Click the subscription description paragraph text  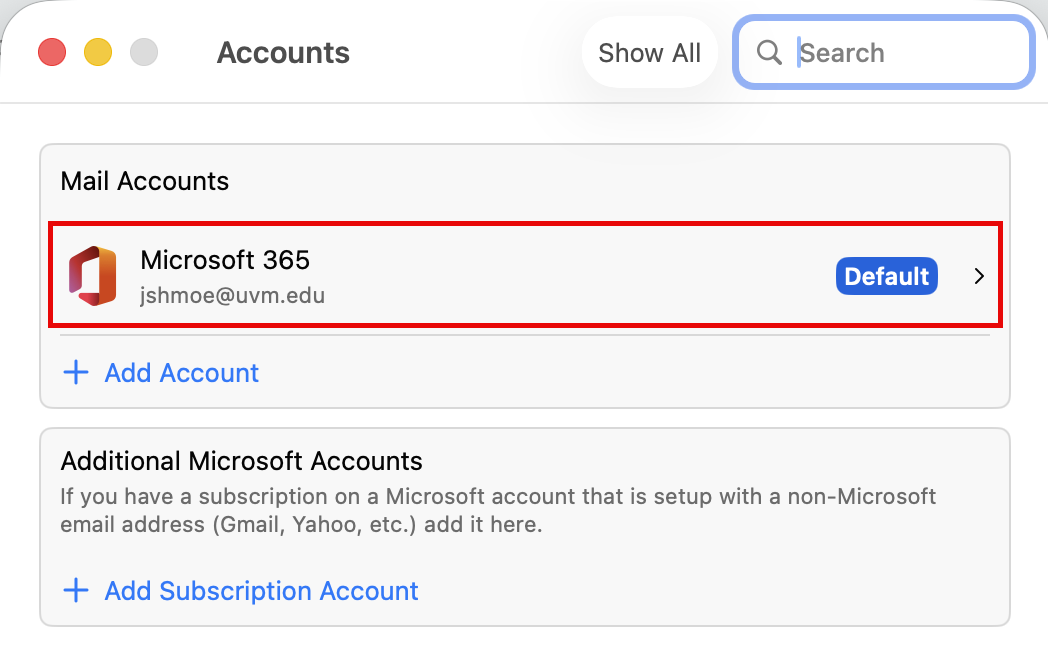[x=497, y=510]
